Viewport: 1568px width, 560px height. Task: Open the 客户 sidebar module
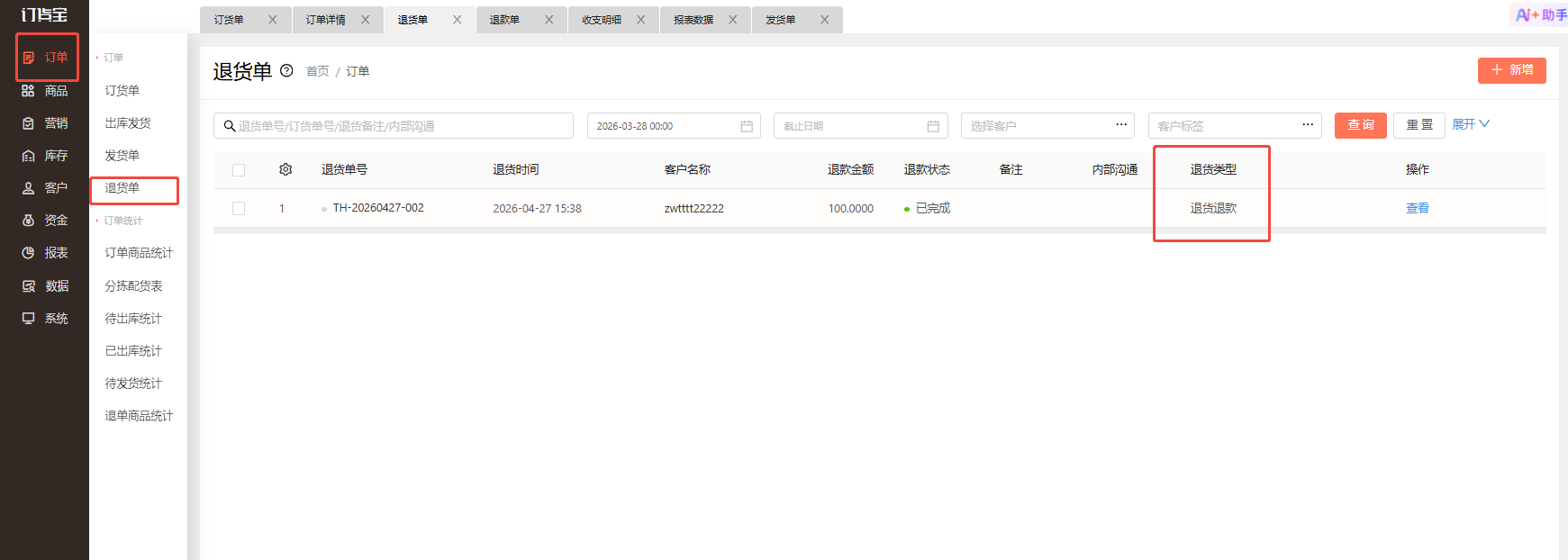[45, 188]
